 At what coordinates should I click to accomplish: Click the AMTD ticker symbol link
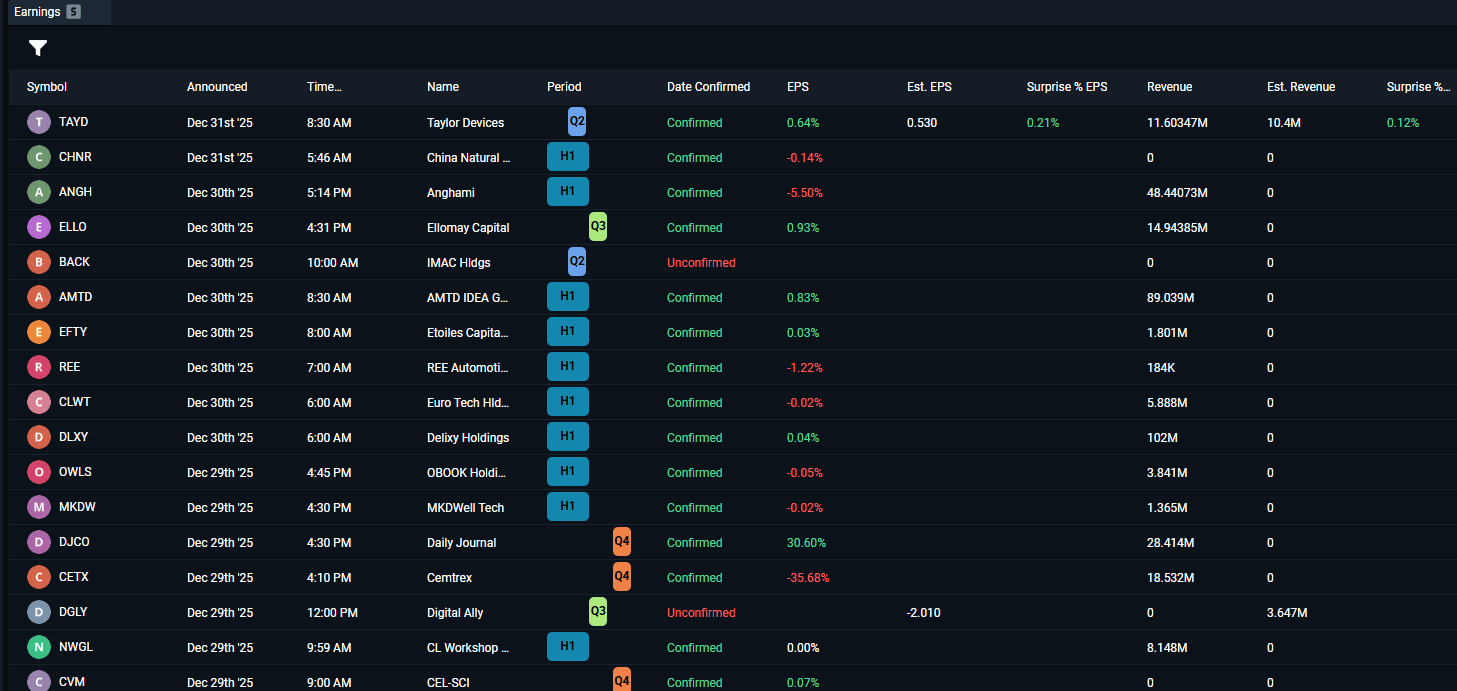(73, 296)
